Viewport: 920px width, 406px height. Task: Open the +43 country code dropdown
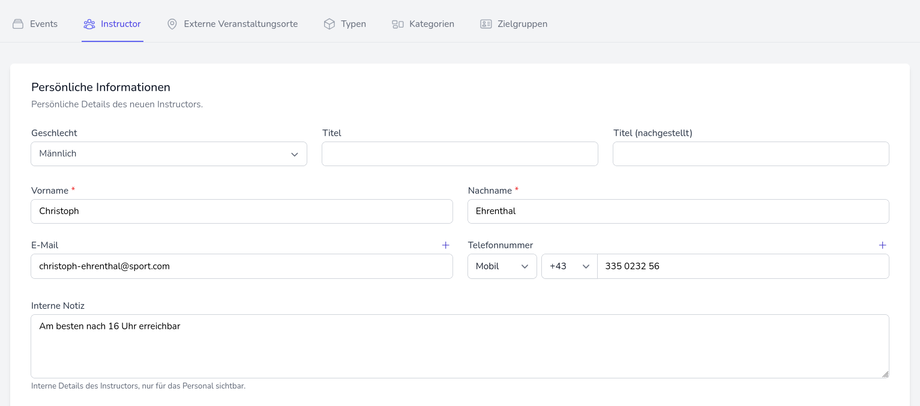pos(569,266)
